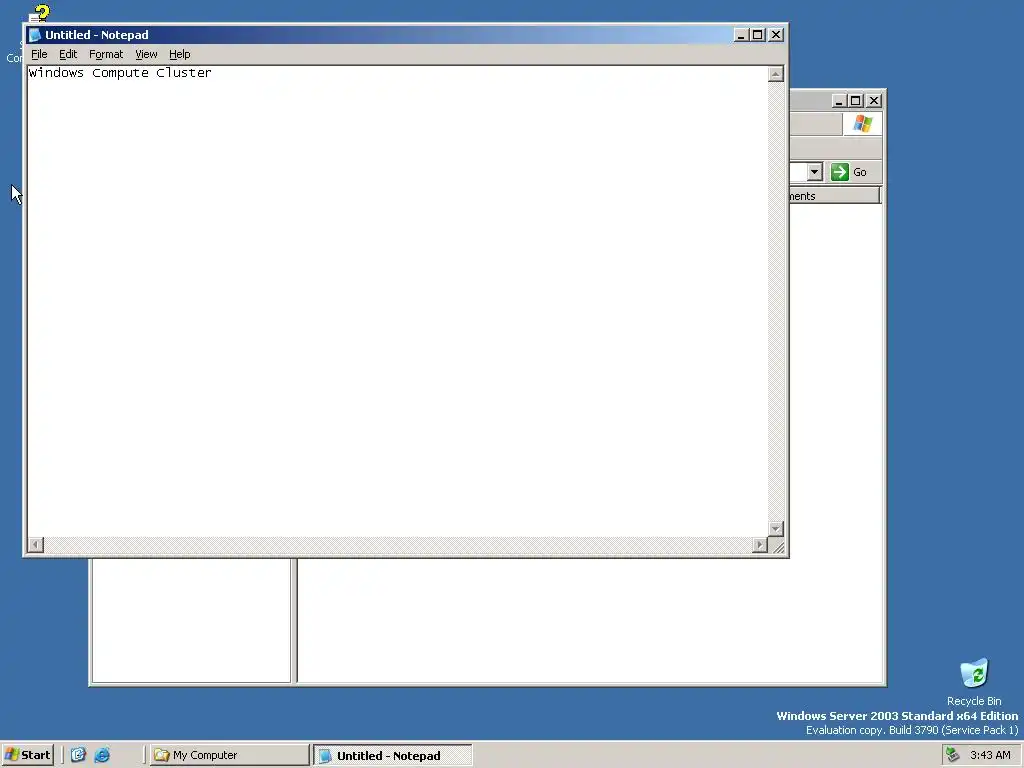Click the Notepad horizontal scroll right arrow
The height and width of the screenshot is (768, 1024).
[x=760, y=545]
